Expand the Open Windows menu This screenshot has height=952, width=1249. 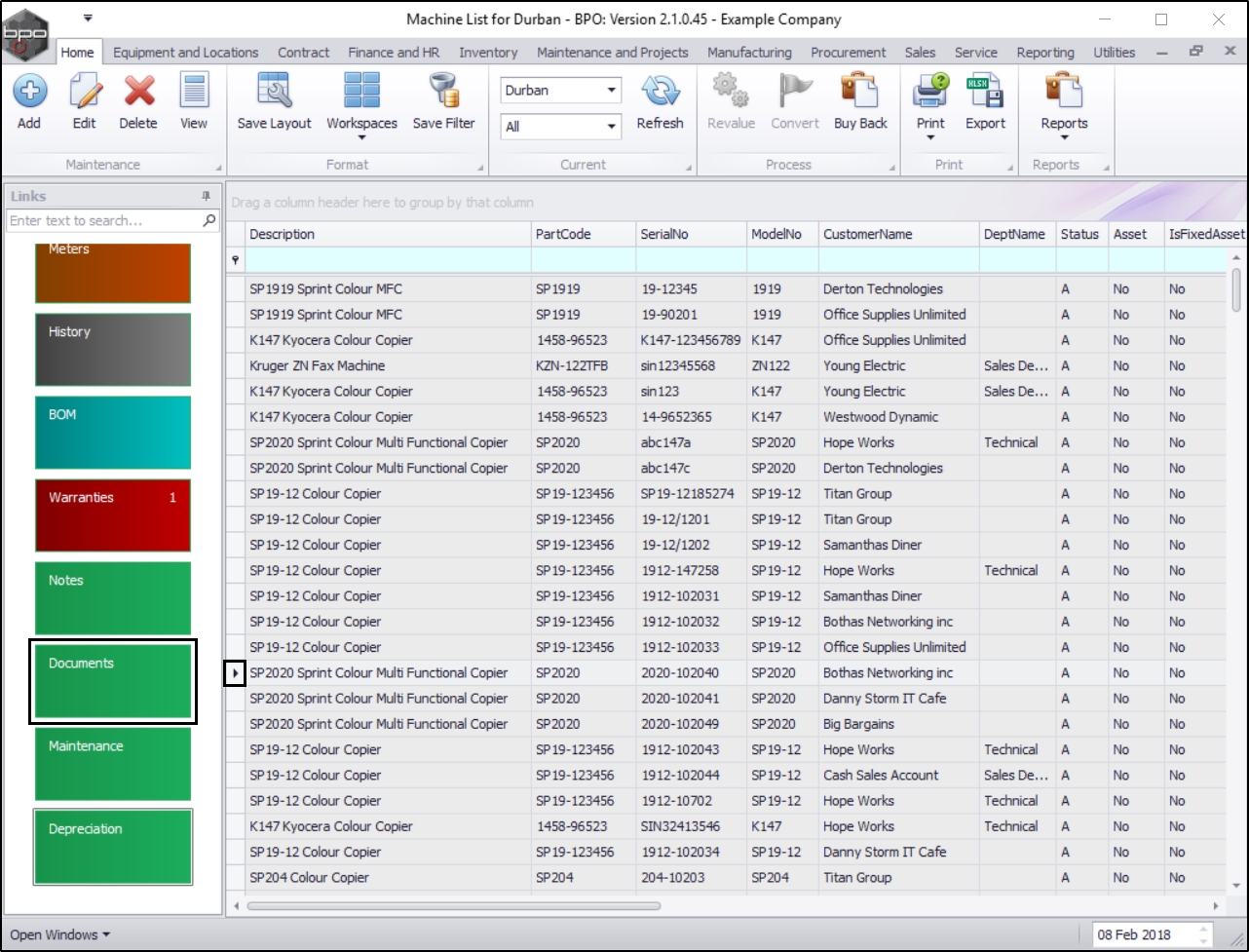tap(59, 934)
